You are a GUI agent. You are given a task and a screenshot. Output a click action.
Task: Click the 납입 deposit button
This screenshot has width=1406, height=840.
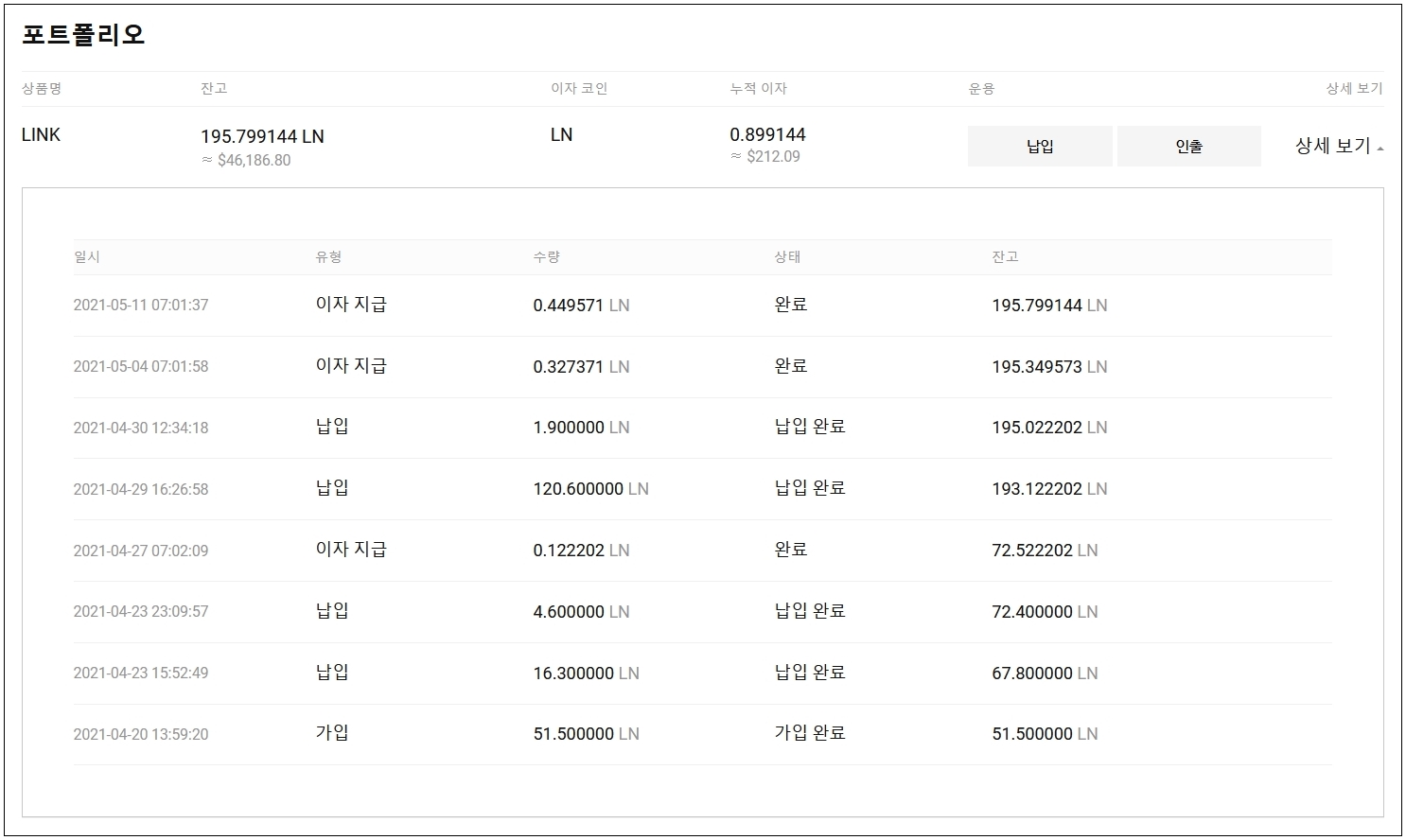(1040, 146)
